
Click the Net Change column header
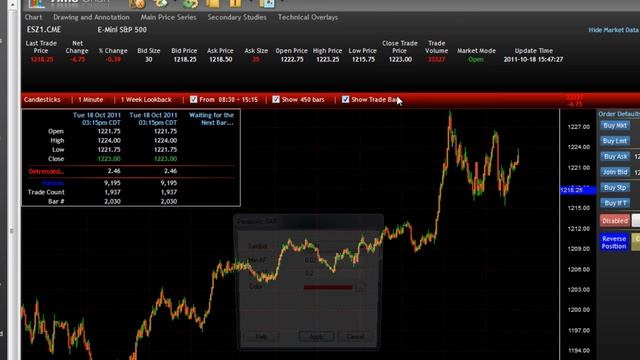[77, 47]
